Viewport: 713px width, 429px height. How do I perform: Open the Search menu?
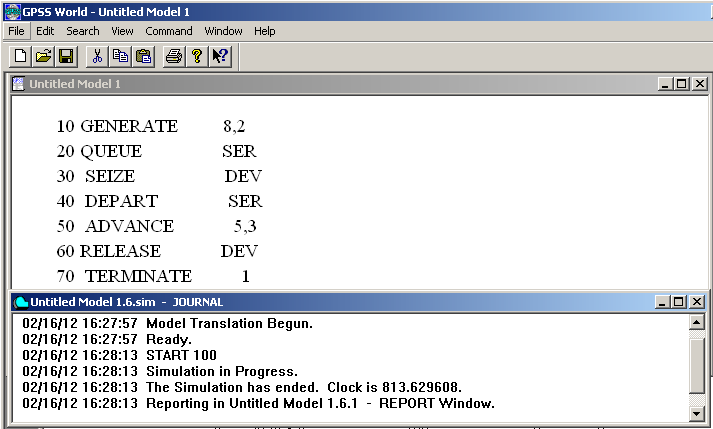(83, 31)
